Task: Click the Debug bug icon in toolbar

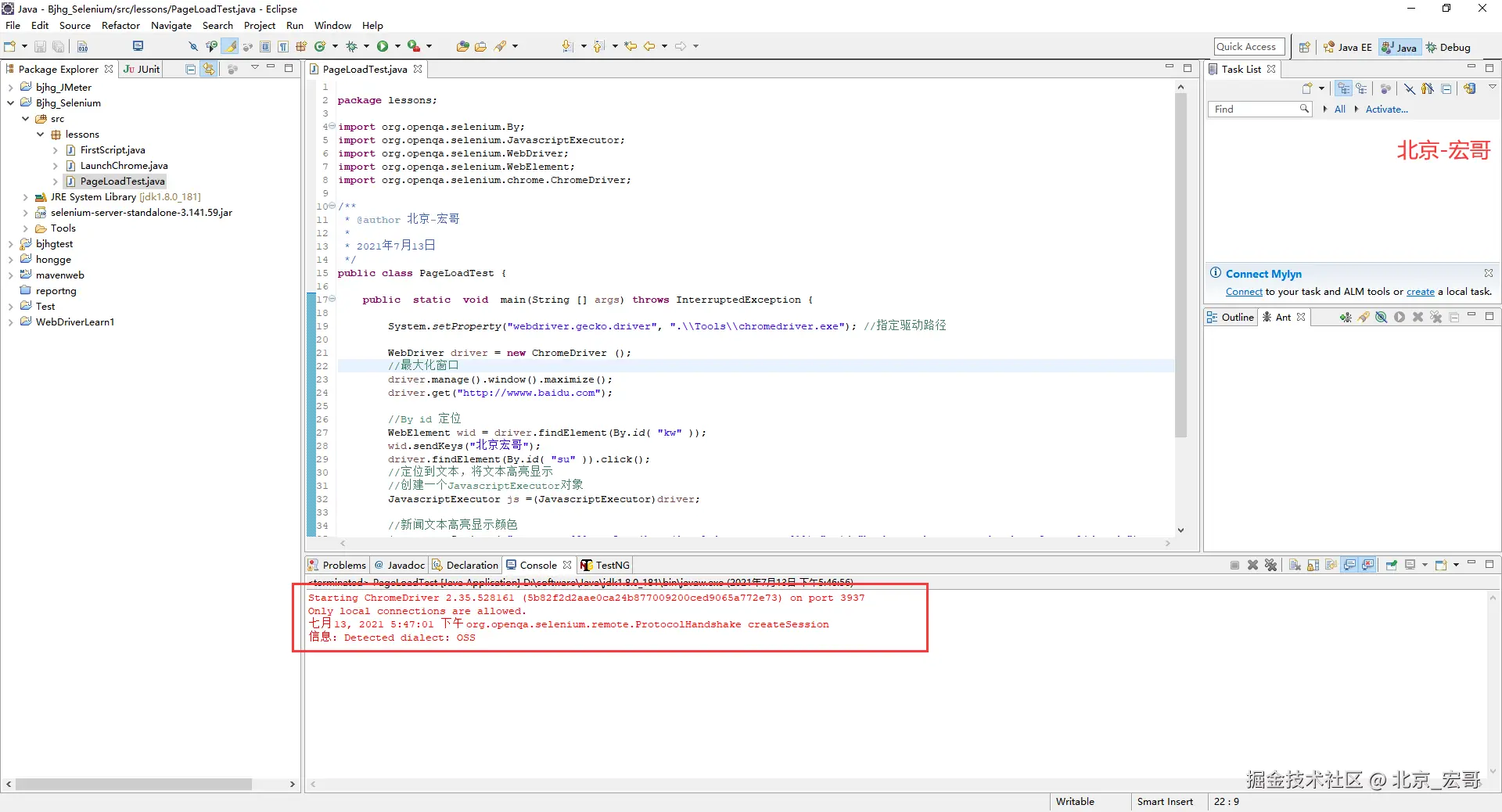Action: click(x=351, y=47)
